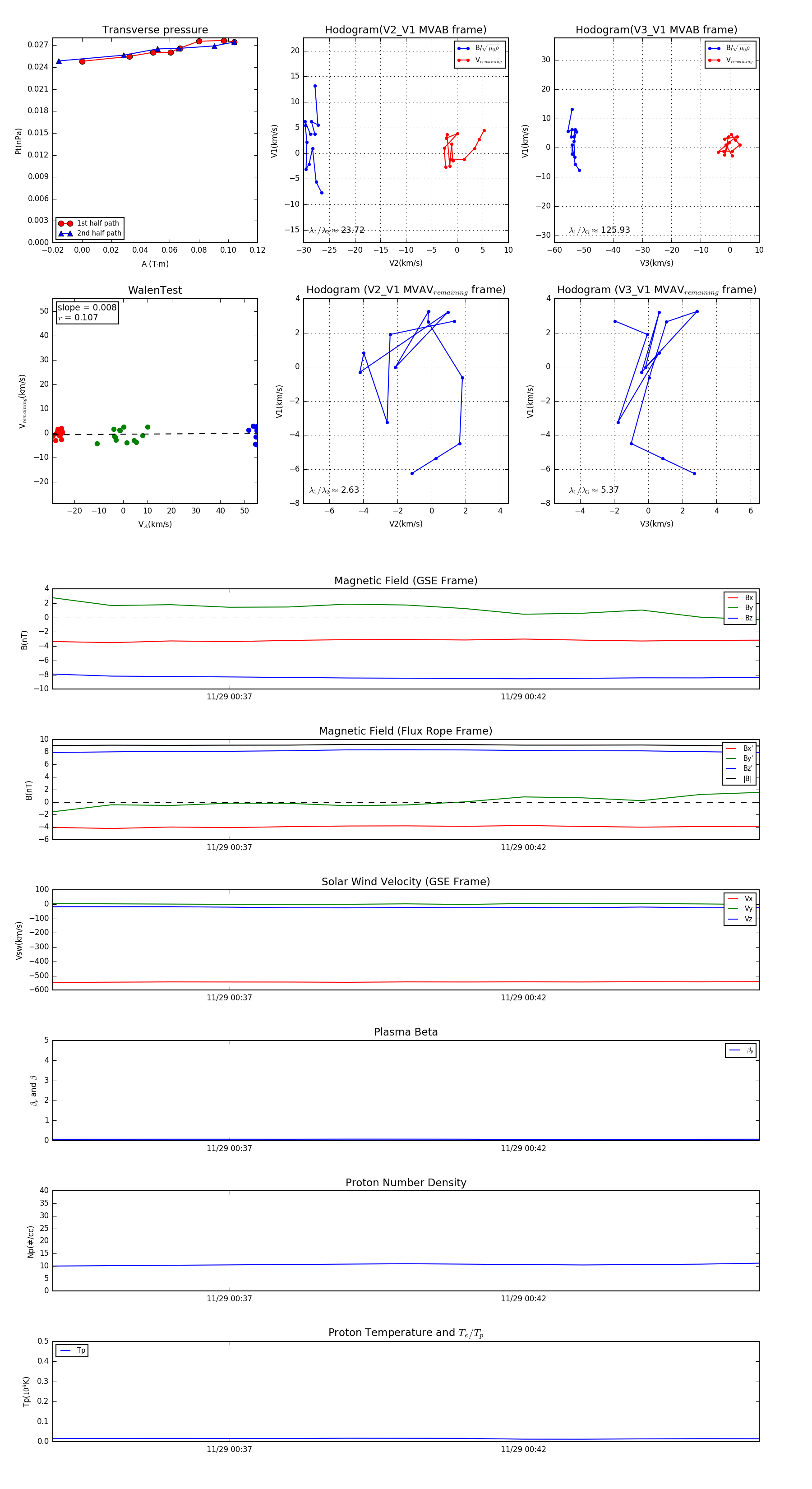Viewport: 812px width, 1489px height.
Task: Click the "Vsw(km/s)" y-axis label
Action: pos(18,940)
